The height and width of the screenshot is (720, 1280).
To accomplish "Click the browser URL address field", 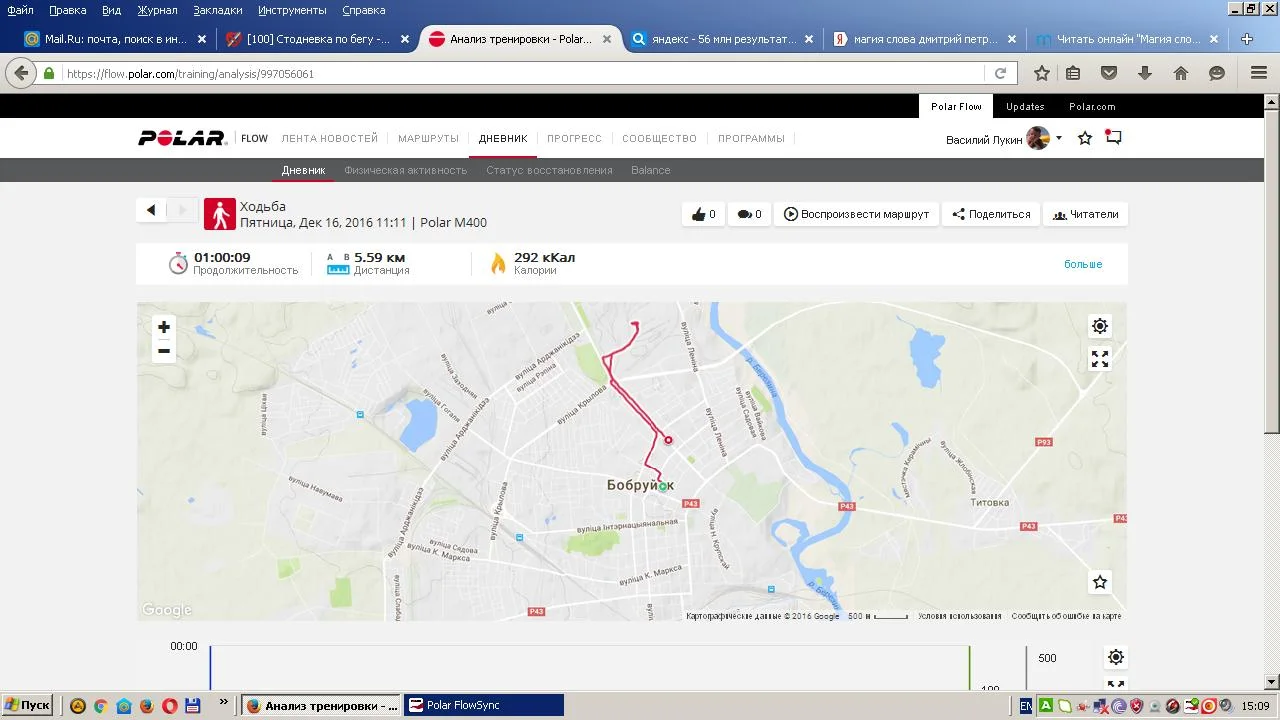I will pyautogui.click(x=520, y=74).
